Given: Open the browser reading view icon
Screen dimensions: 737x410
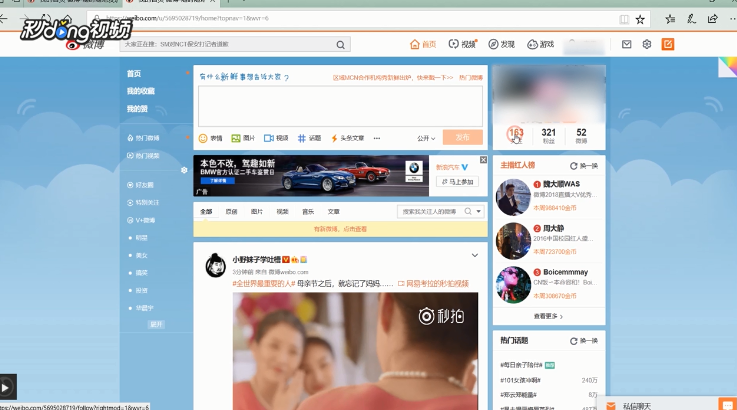Looking at the screenshot, I should (x=624, y=19).
